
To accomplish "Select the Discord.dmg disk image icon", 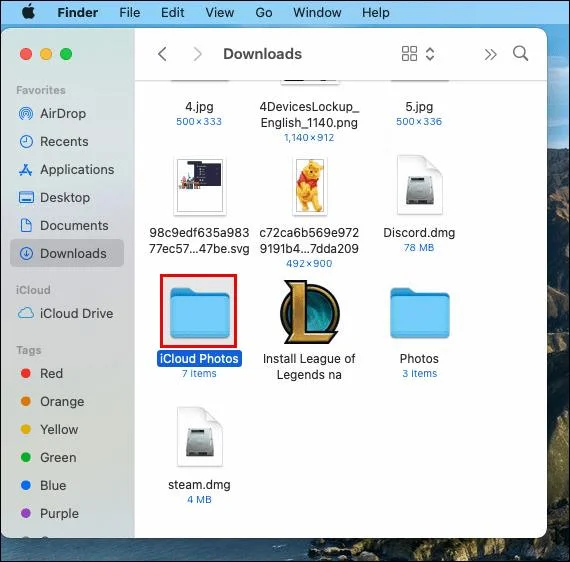I will [x=420, y=185].
